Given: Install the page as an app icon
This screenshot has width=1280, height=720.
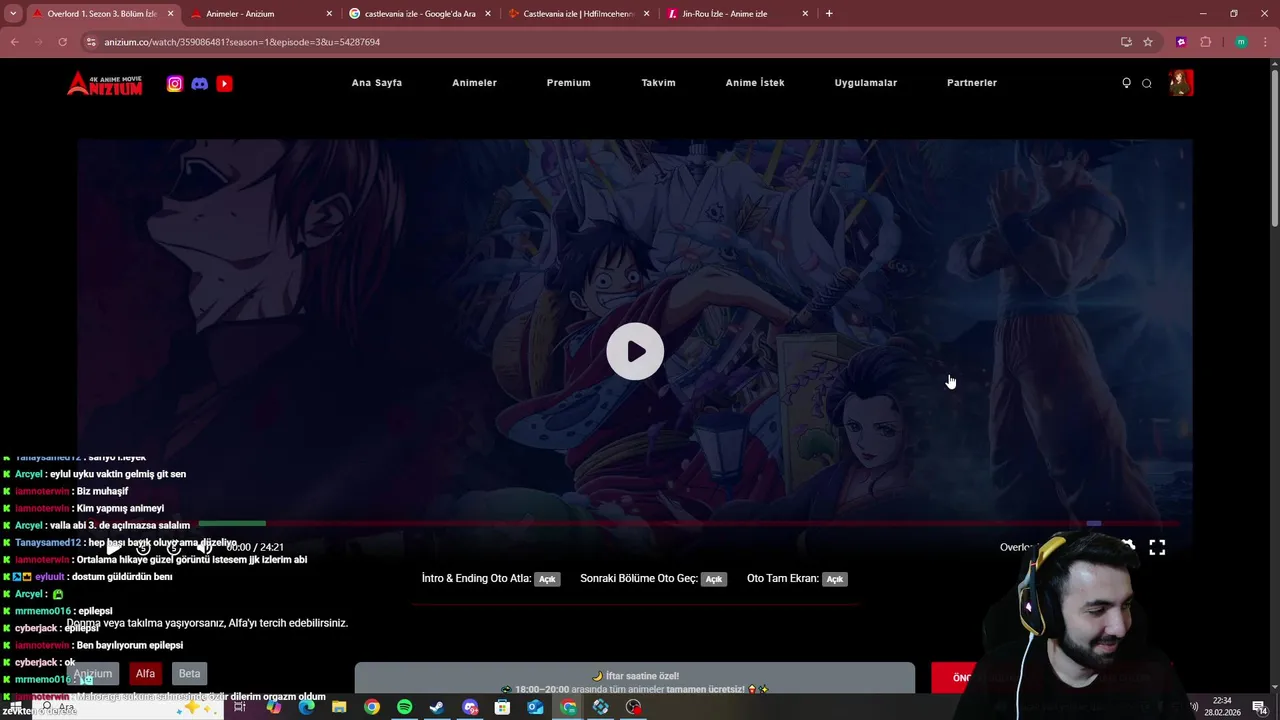Looking at the screenshot, I should (1126, 42).
